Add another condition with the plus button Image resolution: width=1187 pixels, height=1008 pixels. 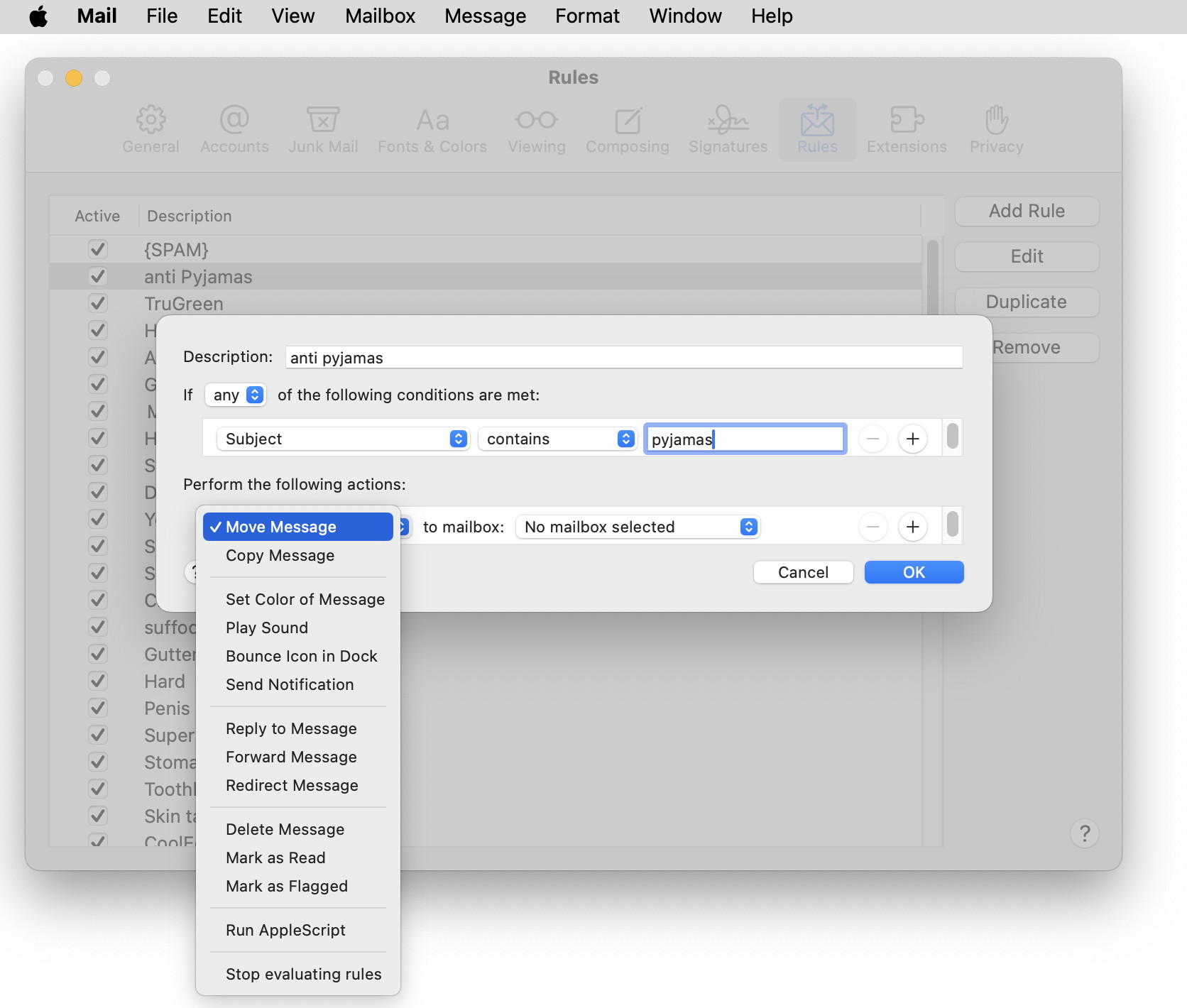tap(913, 439)
